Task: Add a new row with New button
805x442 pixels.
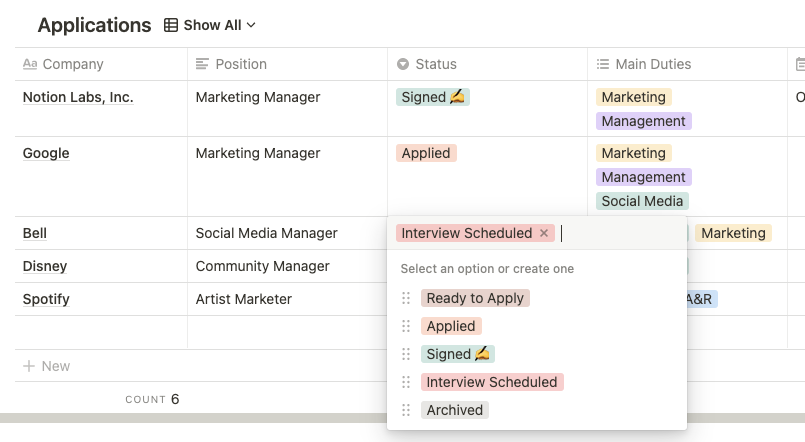Action: point(46,366)
